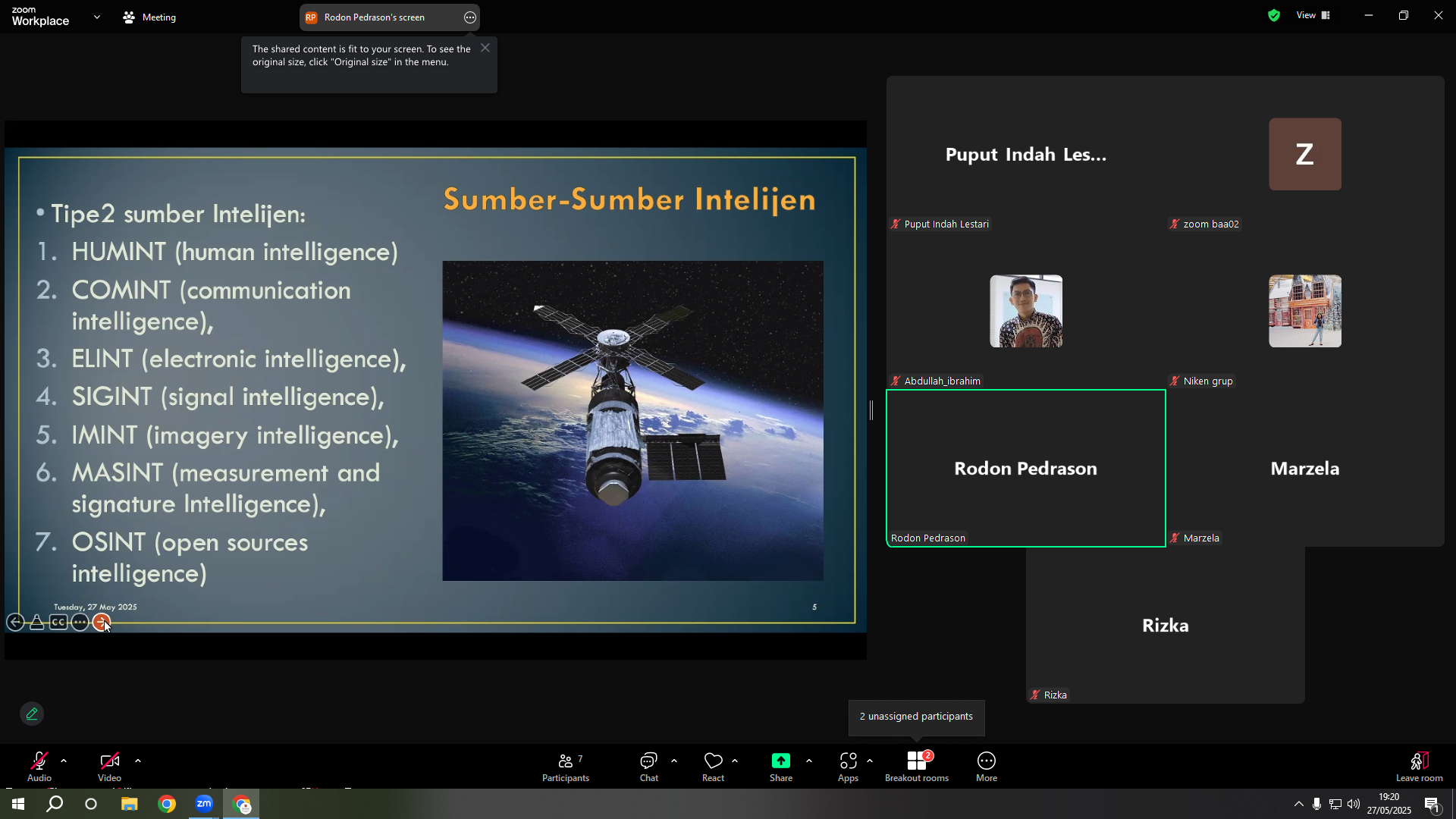Toggle closed captions CC on slide

pos(58,623)
